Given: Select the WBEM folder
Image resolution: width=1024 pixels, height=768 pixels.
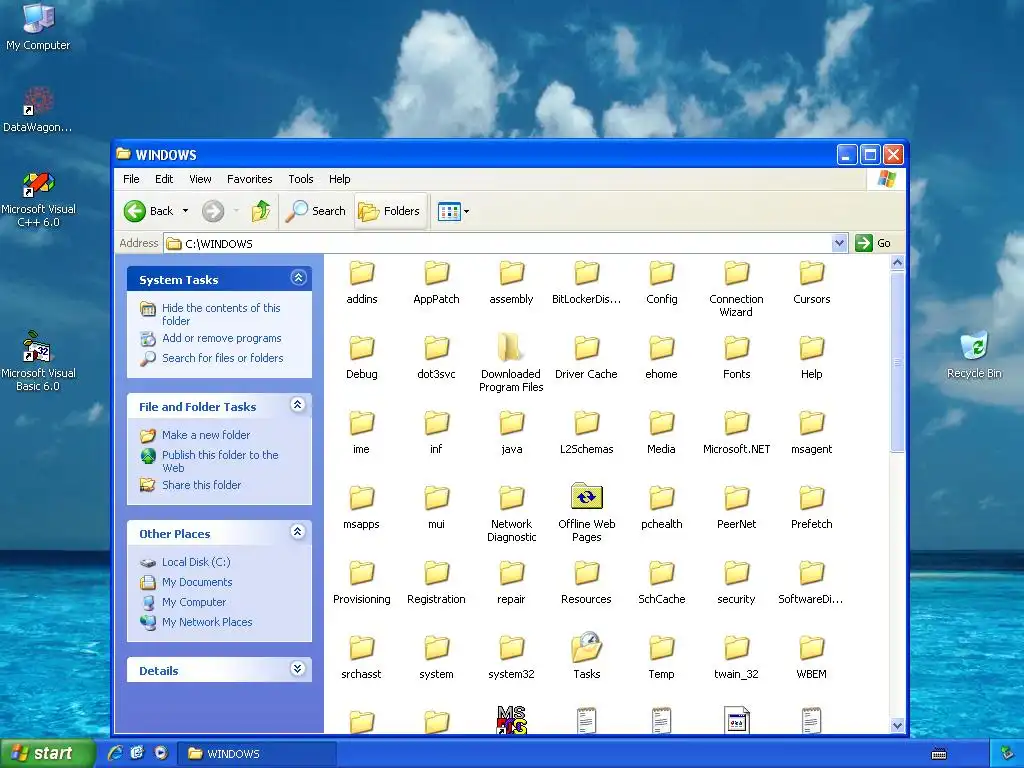Looking at the screenshot, I should pos(811,658).
